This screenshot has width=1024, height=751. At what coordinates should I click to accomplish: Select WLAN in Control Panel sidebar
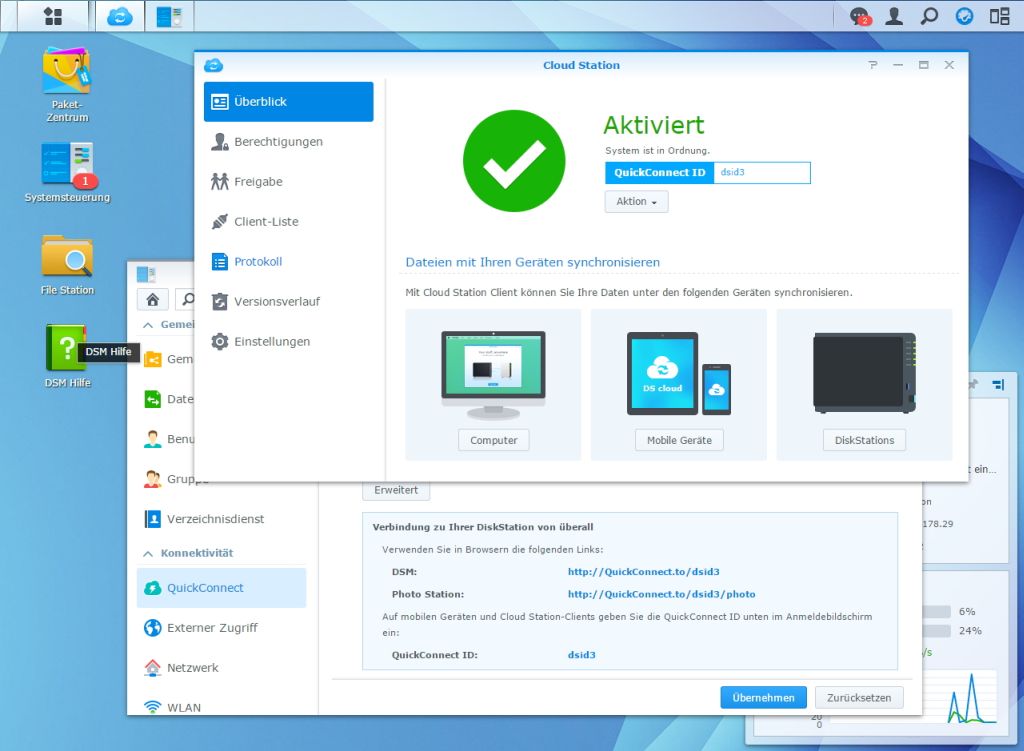click(221, 707)
